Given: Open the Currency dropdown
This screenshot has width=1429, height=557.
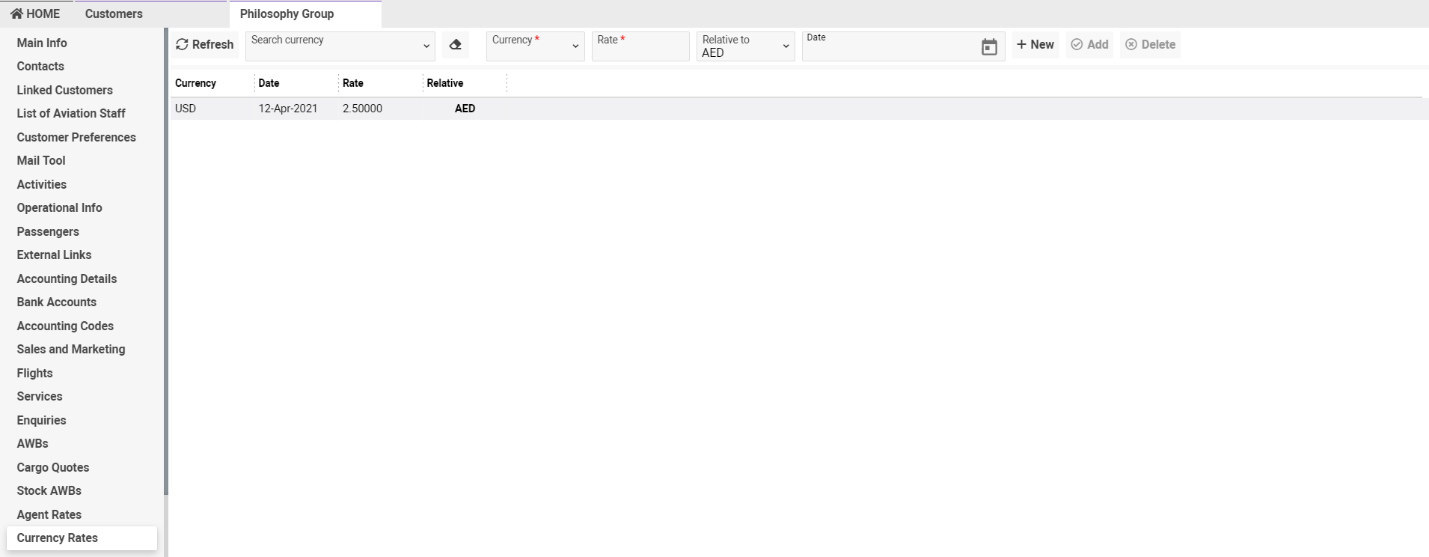Looking at the screenshot, I should coord(536,45).
